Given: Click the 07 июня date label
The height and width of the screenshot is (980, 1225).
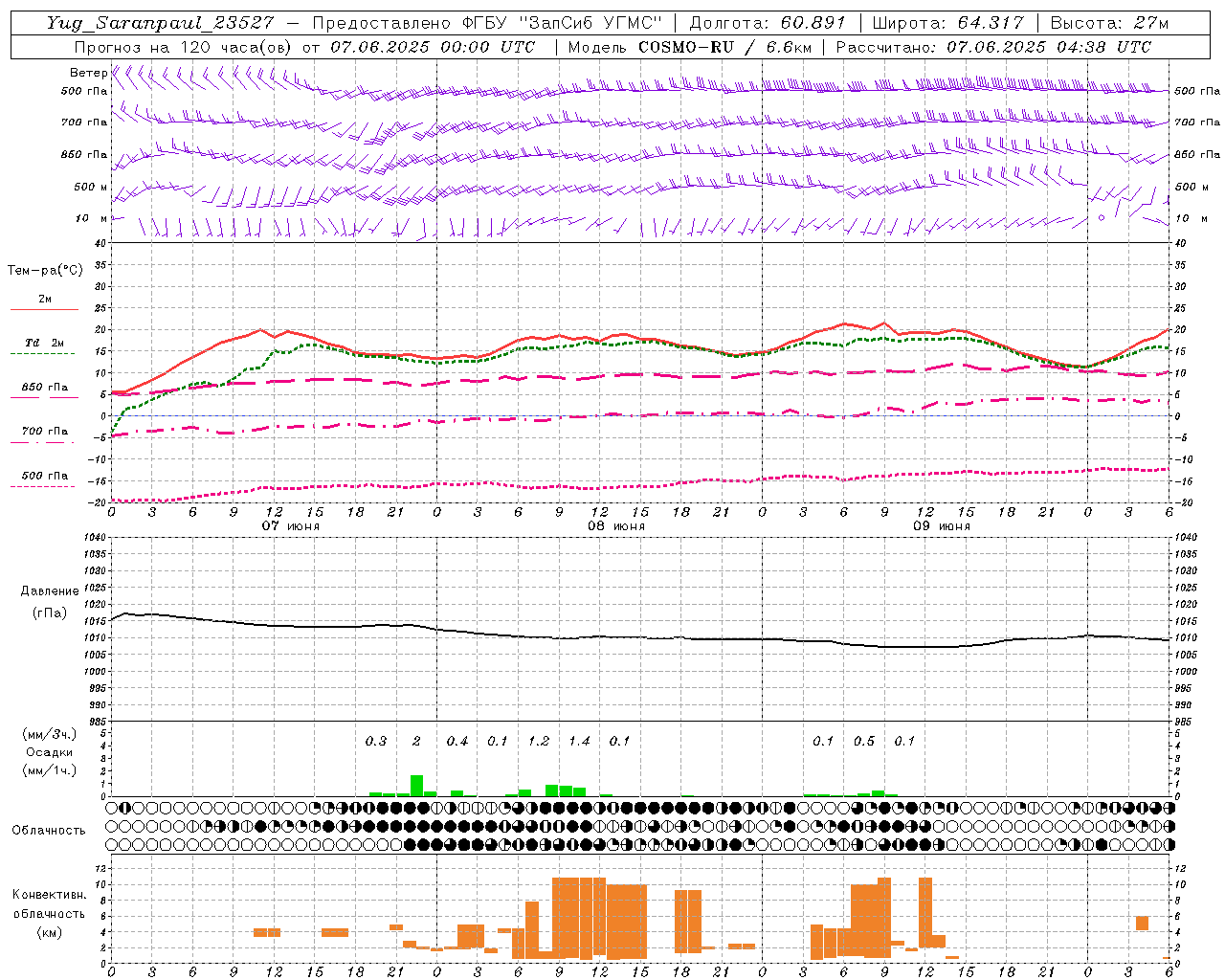Looking at the screenshot, I should tap(291, 526).
